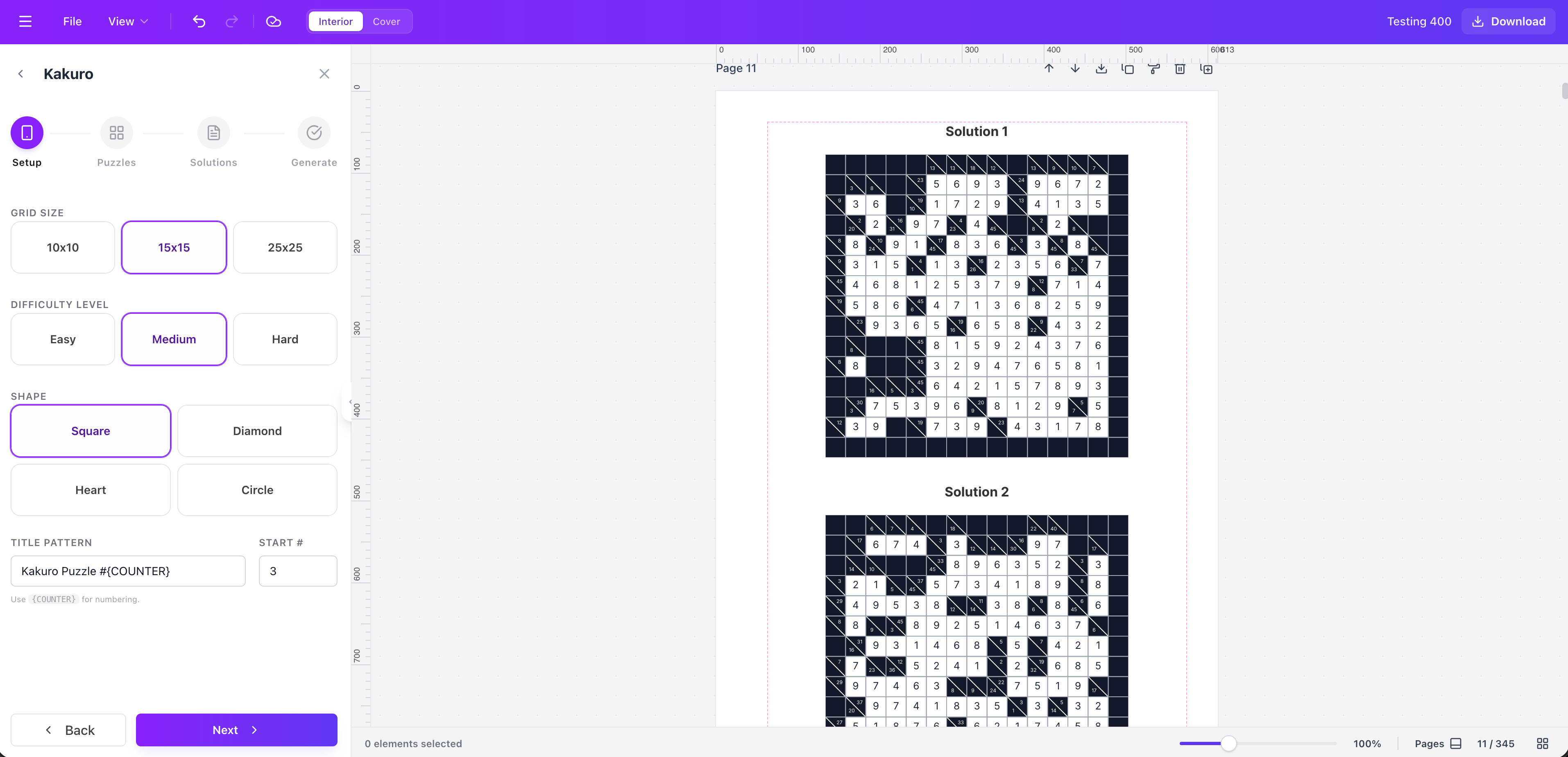Open the hamburger menu in the top left
Screen dimensions: 1568x757
pyautogui.click(x=25, y=21)
